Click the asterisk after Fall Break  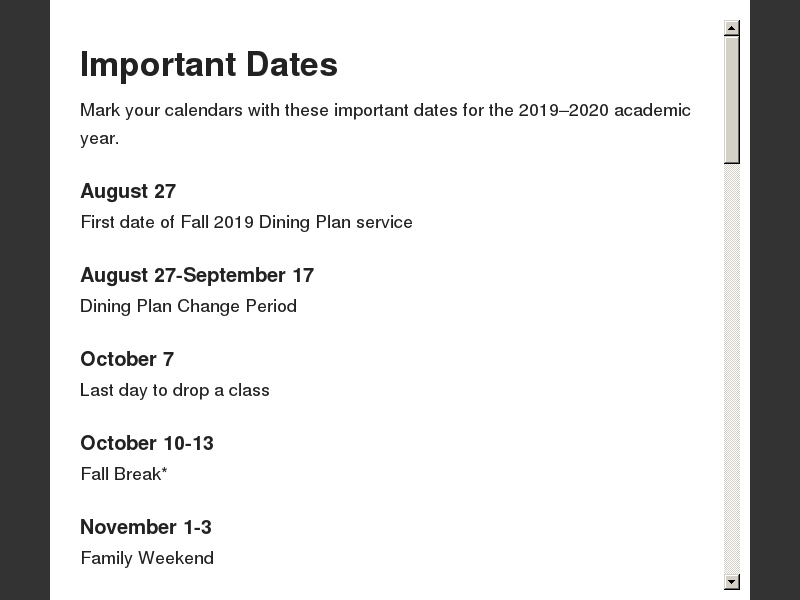(x=164, y=471)
